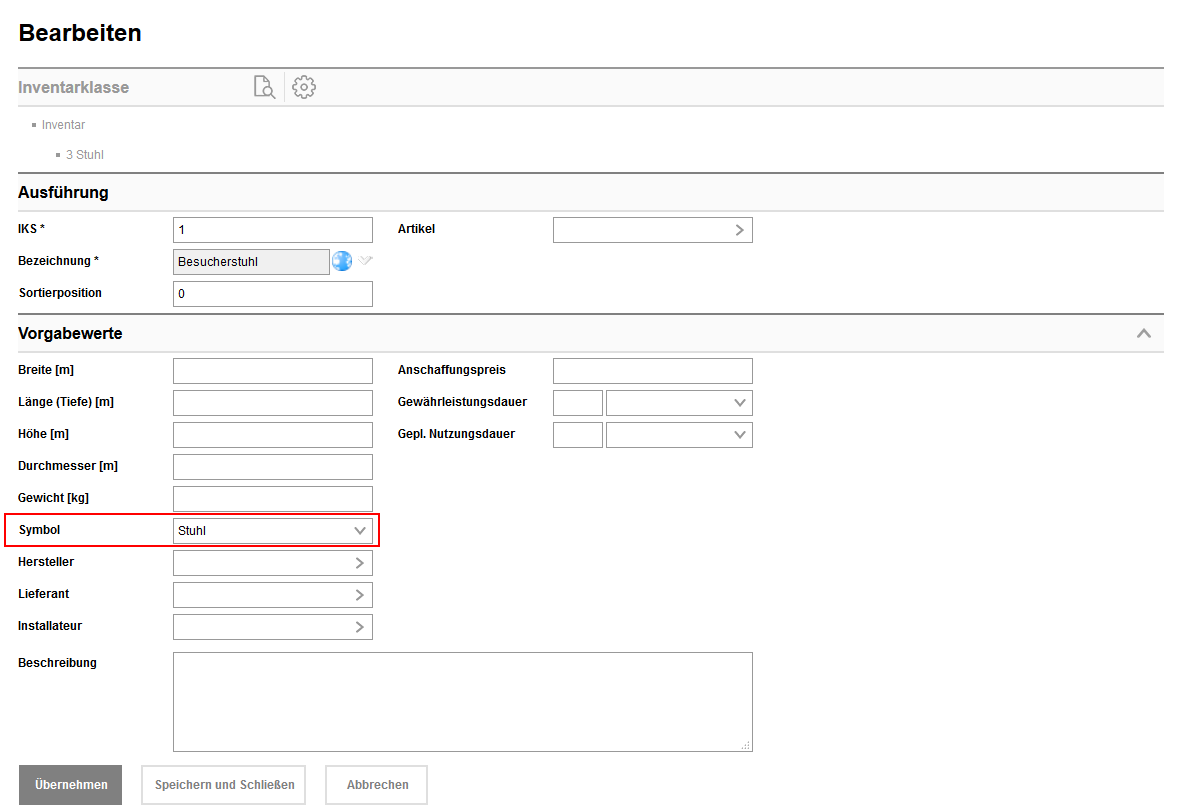The height and width of the screenshot is (812, 1180).
Task: Select the Inventar tree item
Action: click(x=63, y=125)
